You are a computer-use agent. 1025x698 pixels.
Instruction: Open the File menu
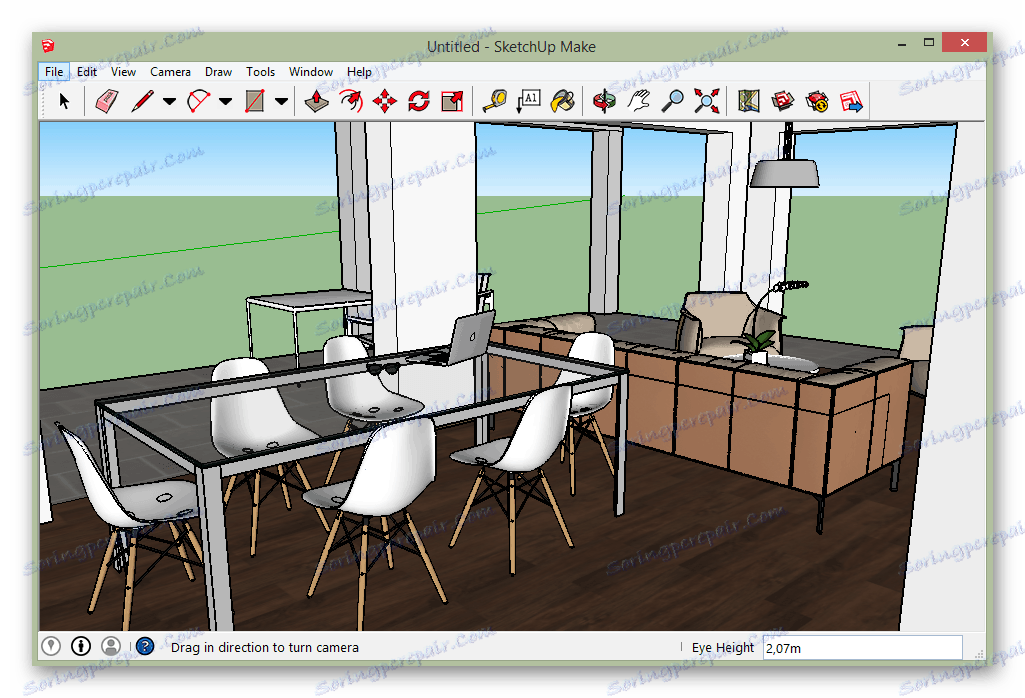(x=54, y=72)
